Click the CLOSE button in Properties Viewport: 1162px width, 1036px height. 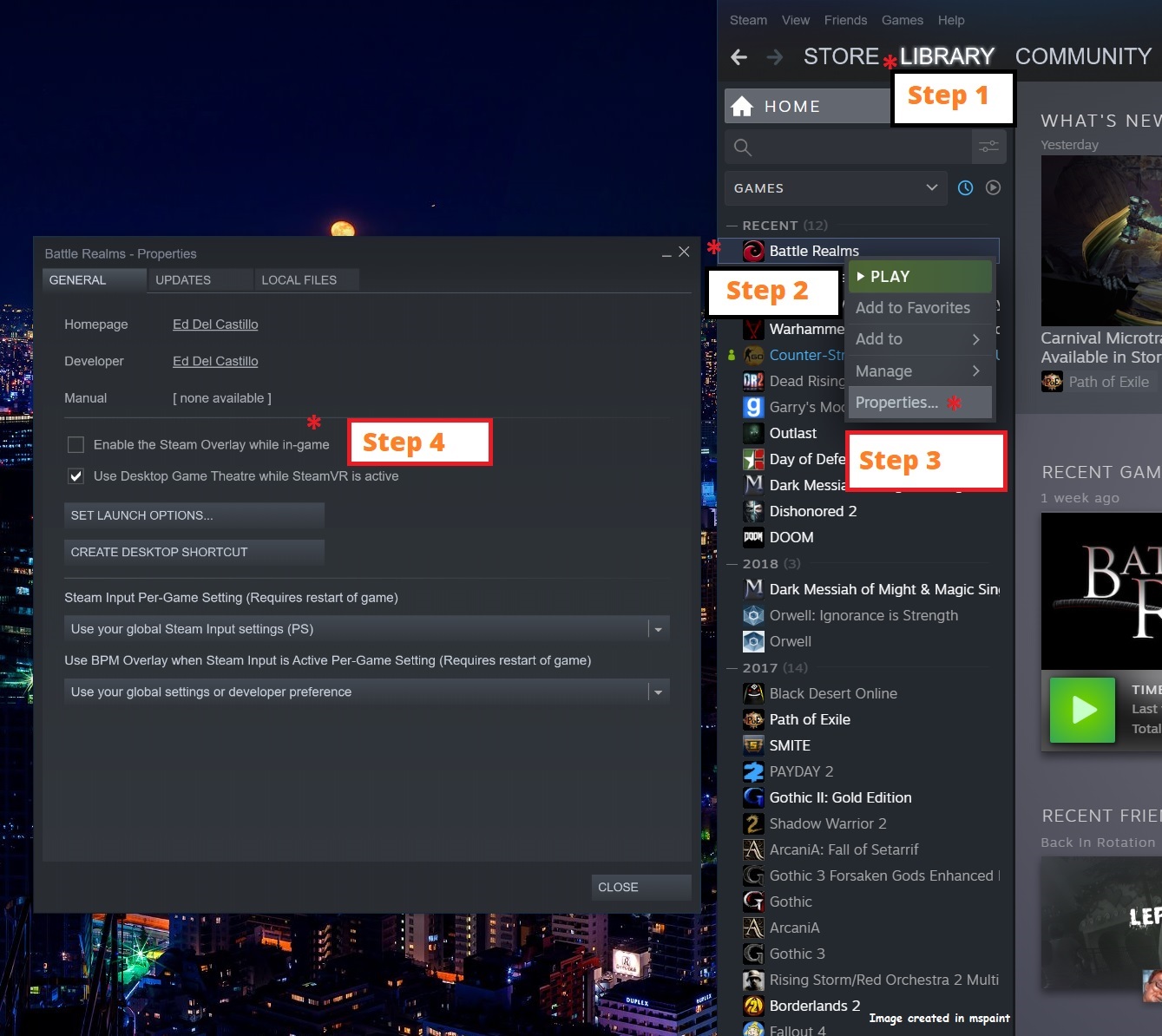[642, 887]
